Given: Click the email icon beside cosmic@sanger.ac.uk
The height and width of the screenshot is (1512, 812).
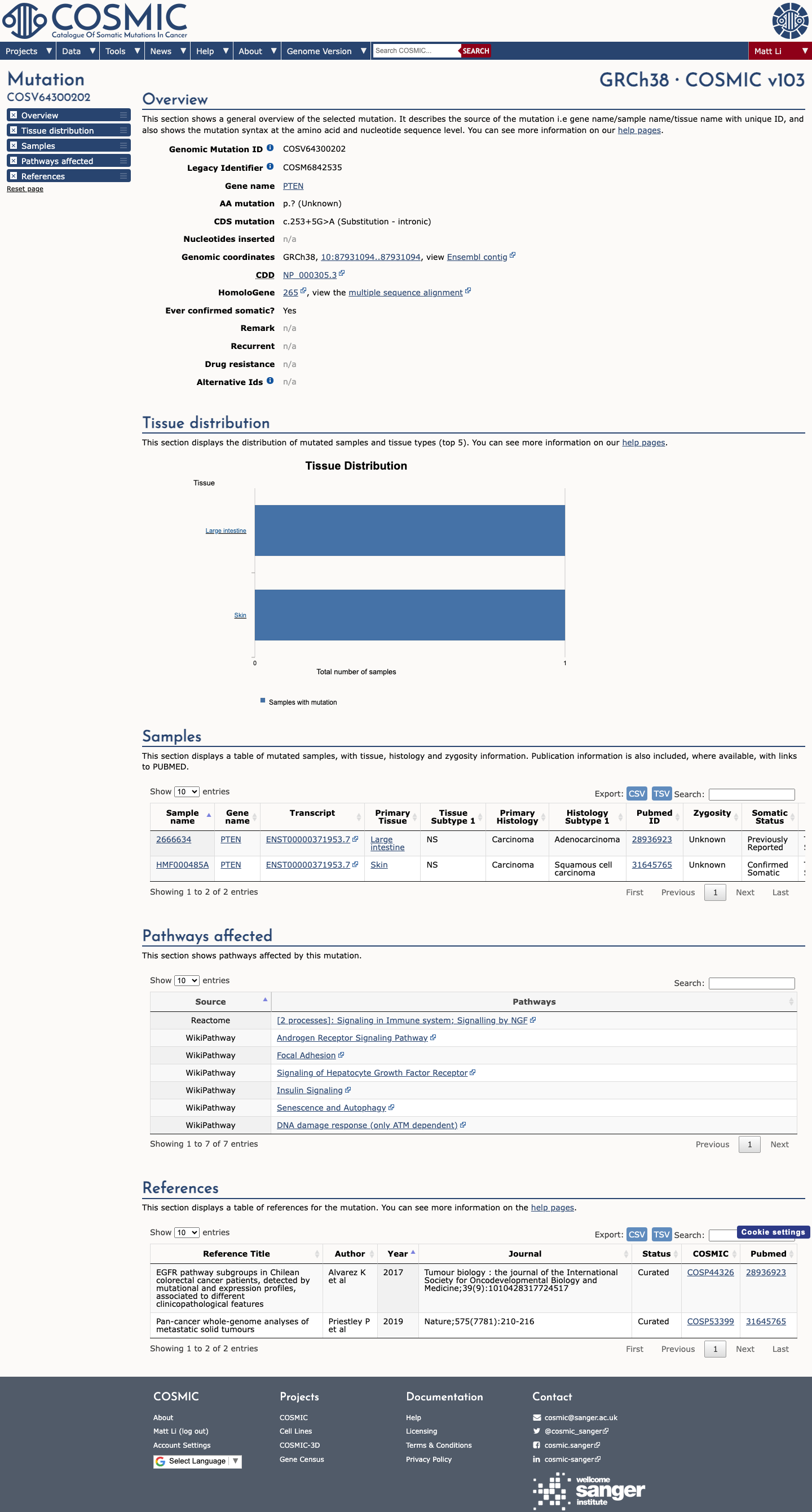Looking at the screenshot, I should tap(537, 1417).
